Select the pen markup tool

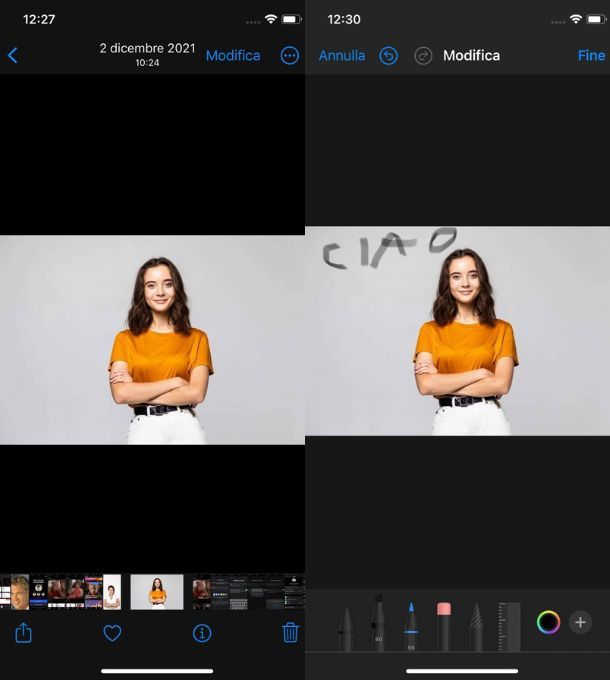pos(346,629)
